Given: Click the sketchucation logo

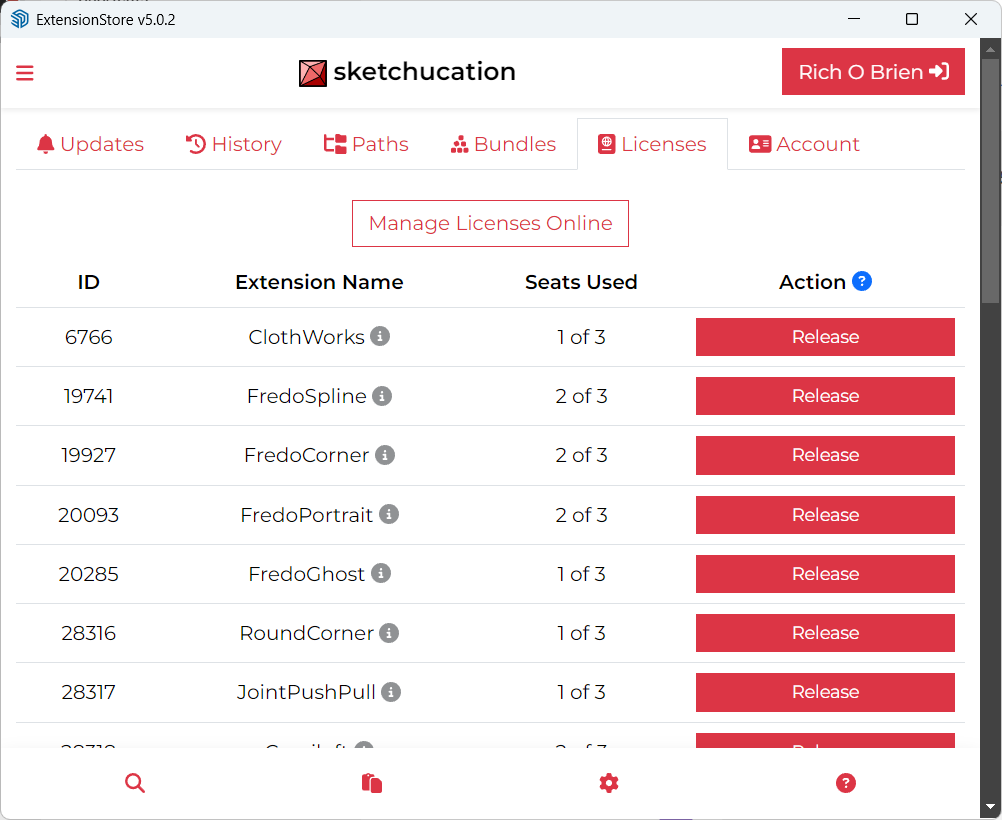Looking at the screenshot, I should point(407,72).
